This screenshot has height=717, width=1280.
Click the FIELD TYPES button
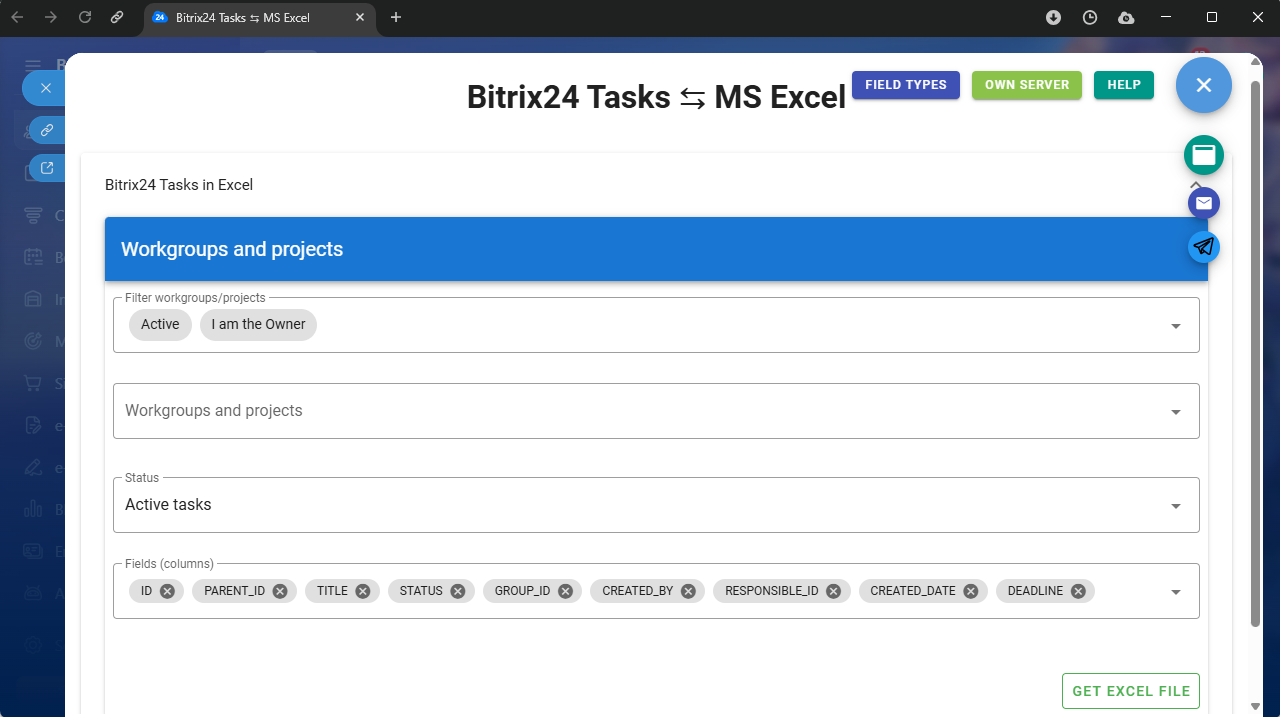click(905, 85)
